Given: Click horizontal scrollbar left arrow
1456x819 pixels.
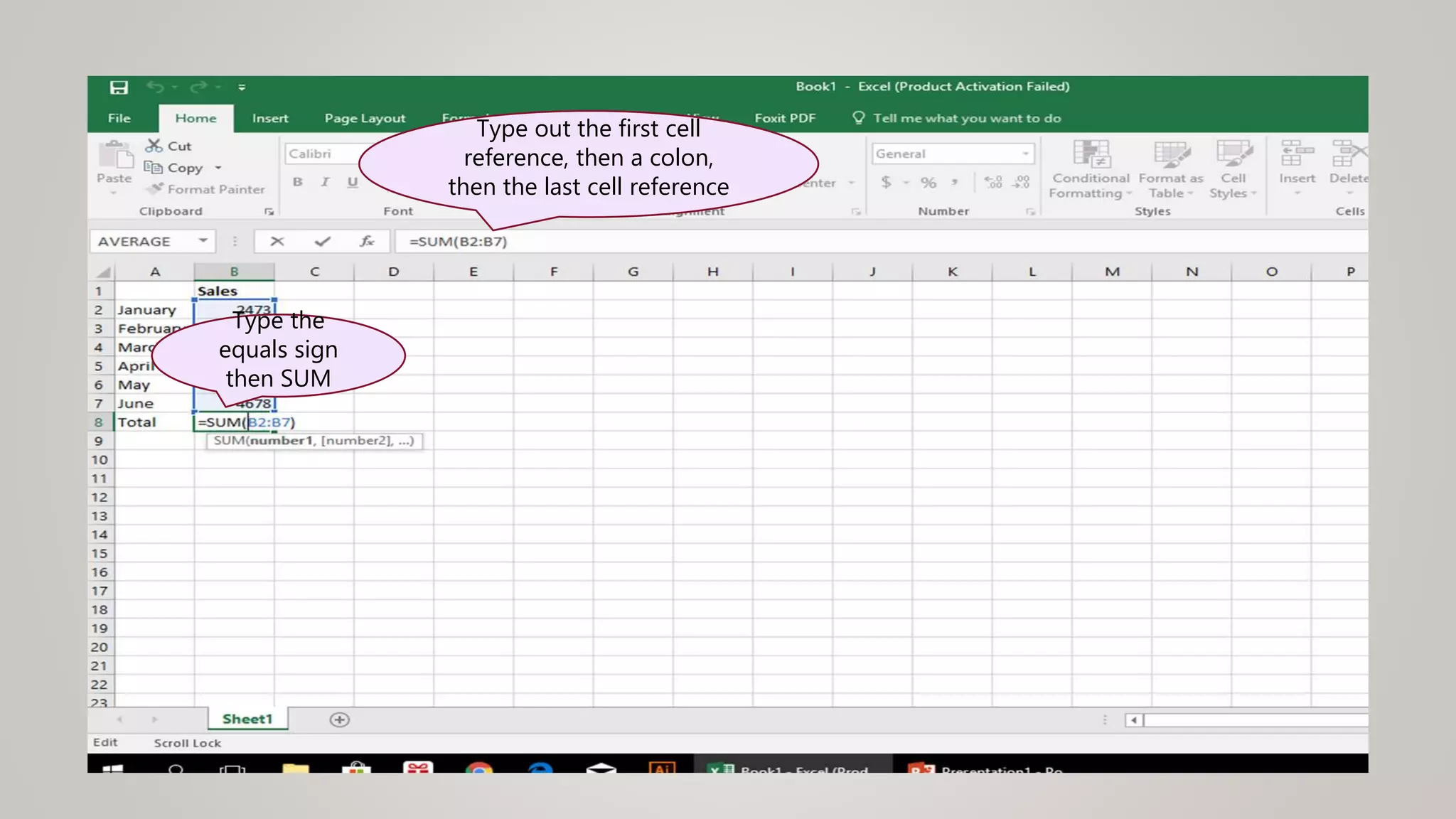Looking at the screenshot, I should [1134, 720].
